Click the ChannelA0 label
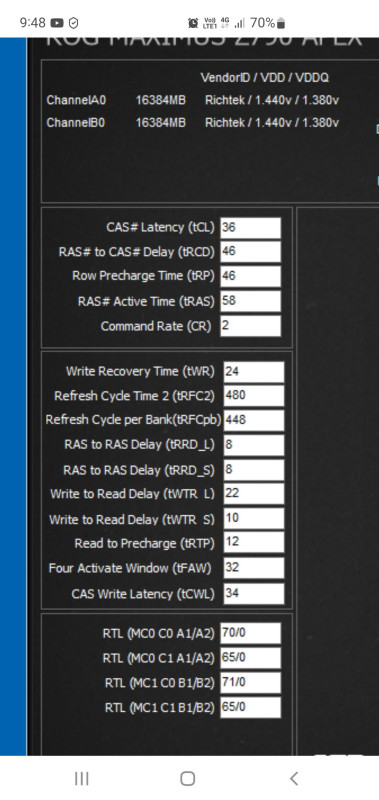This screenshot has width=379, height=800. click(x=77, y=101)
